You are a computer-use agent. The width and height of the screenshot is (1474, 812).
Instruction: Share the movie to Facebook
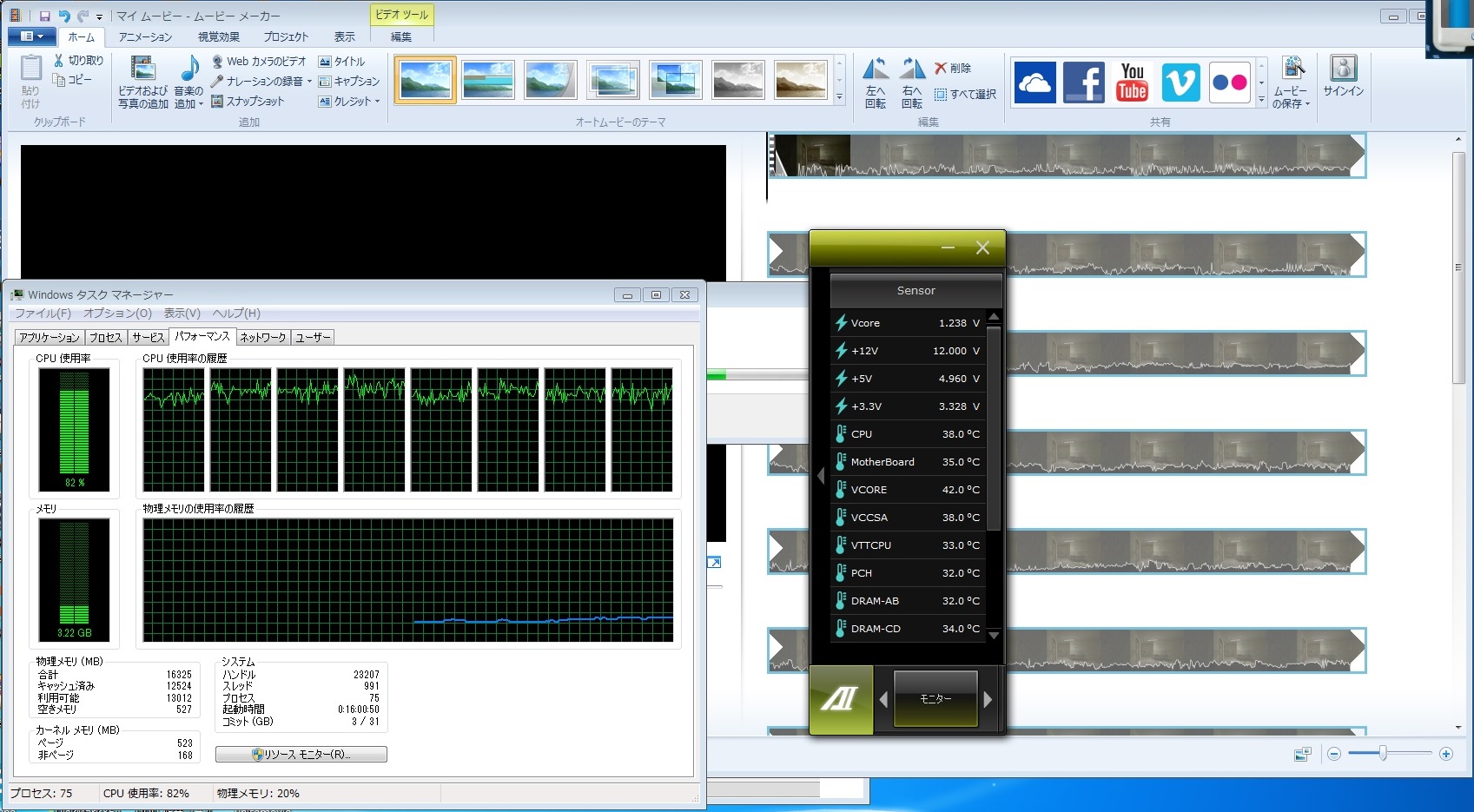pos(1083,83)
